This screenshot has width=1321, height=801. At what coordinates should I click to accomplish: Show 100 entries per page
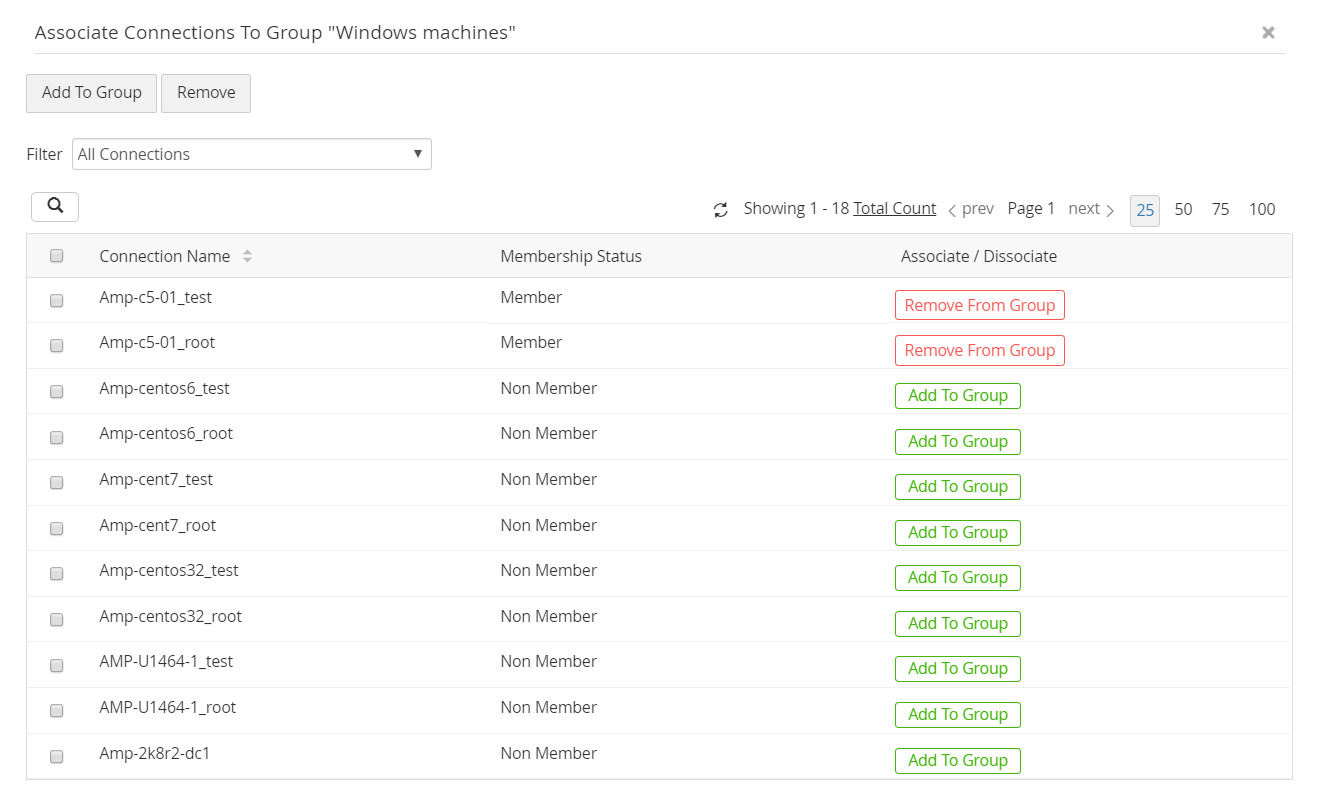(1262, 210)
